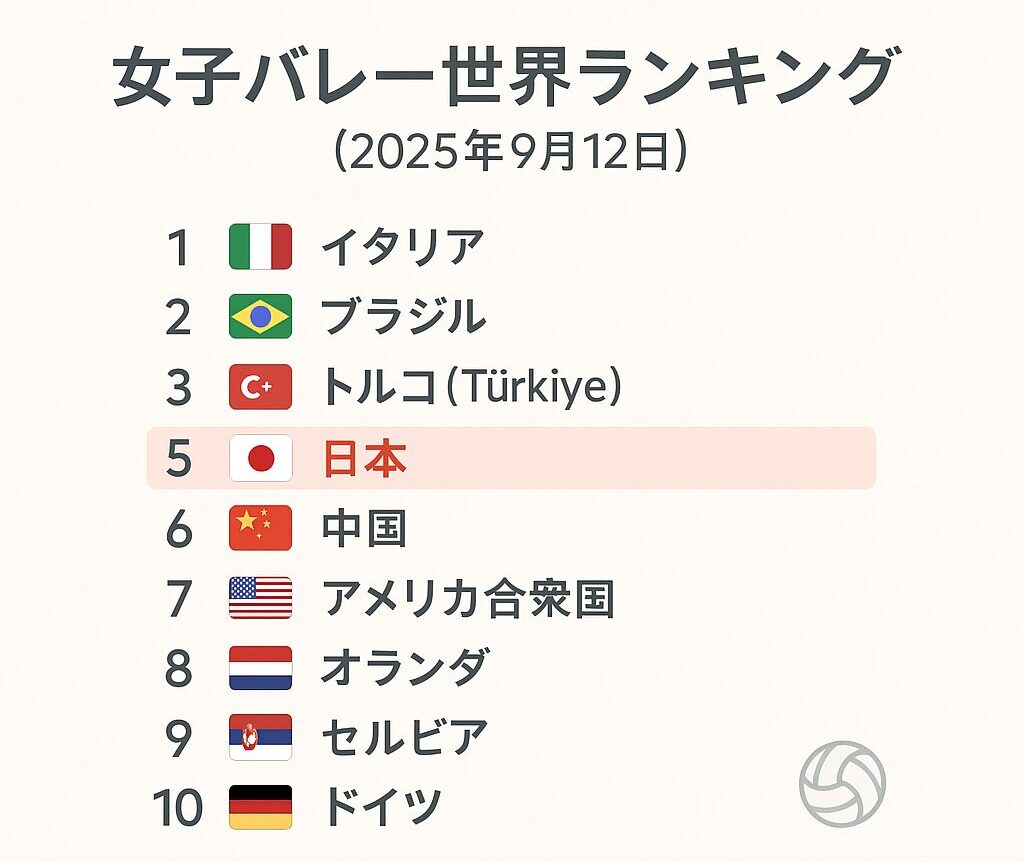
Task: Click the イタリア country name
Action: click(x=403, y=247)
